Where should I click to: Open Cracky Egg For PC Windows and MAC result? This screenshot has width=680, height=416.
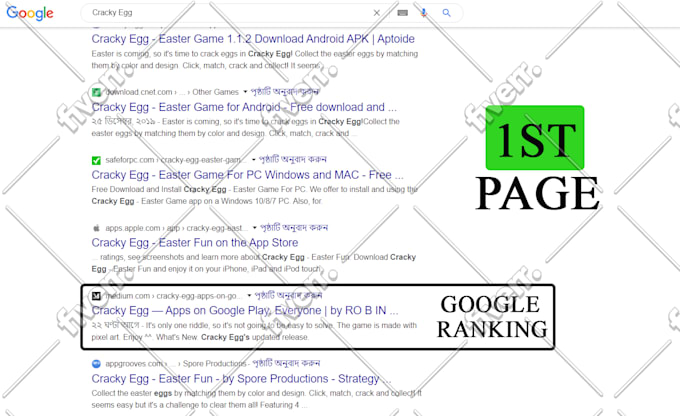click(247, 175)
